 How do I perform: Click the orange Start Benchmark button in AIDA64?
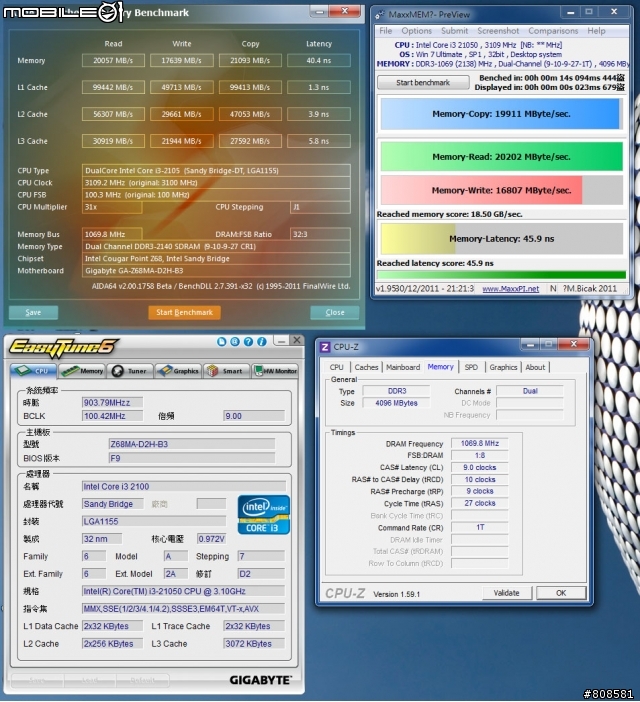tap(184, 312)
